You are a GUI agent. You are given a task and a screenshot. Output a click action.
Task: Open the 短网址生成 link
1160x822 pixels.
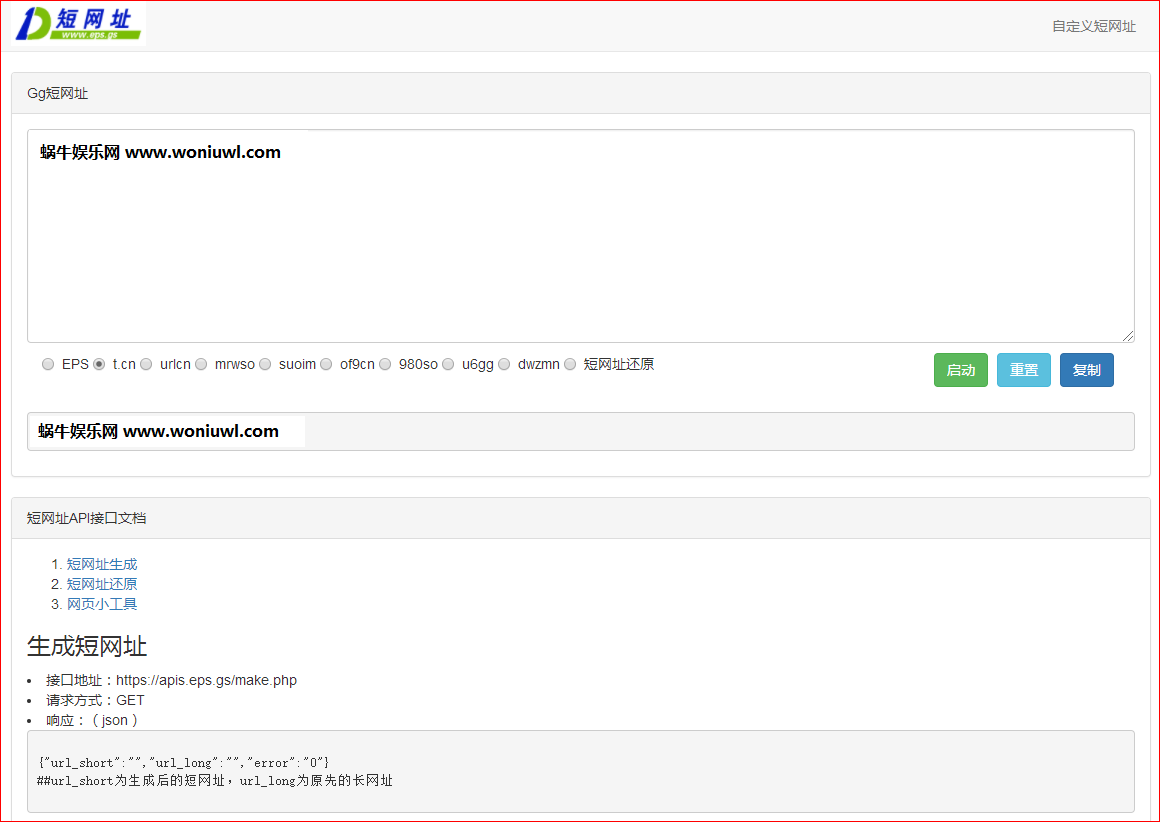tap(102, 564)
